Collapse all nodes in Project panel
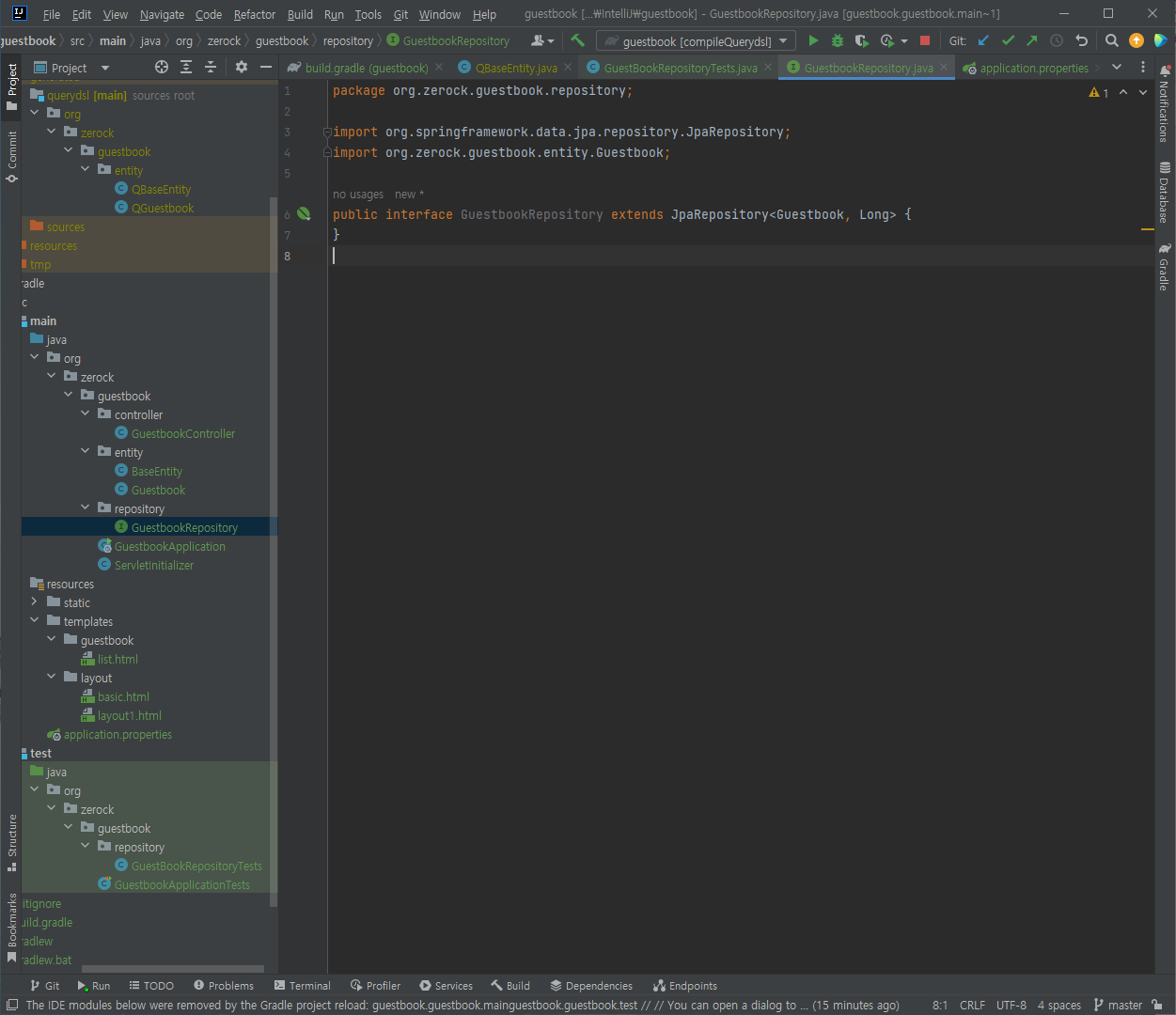The height and width of the screenshot is (1015, 1176). tap(211, 67)
